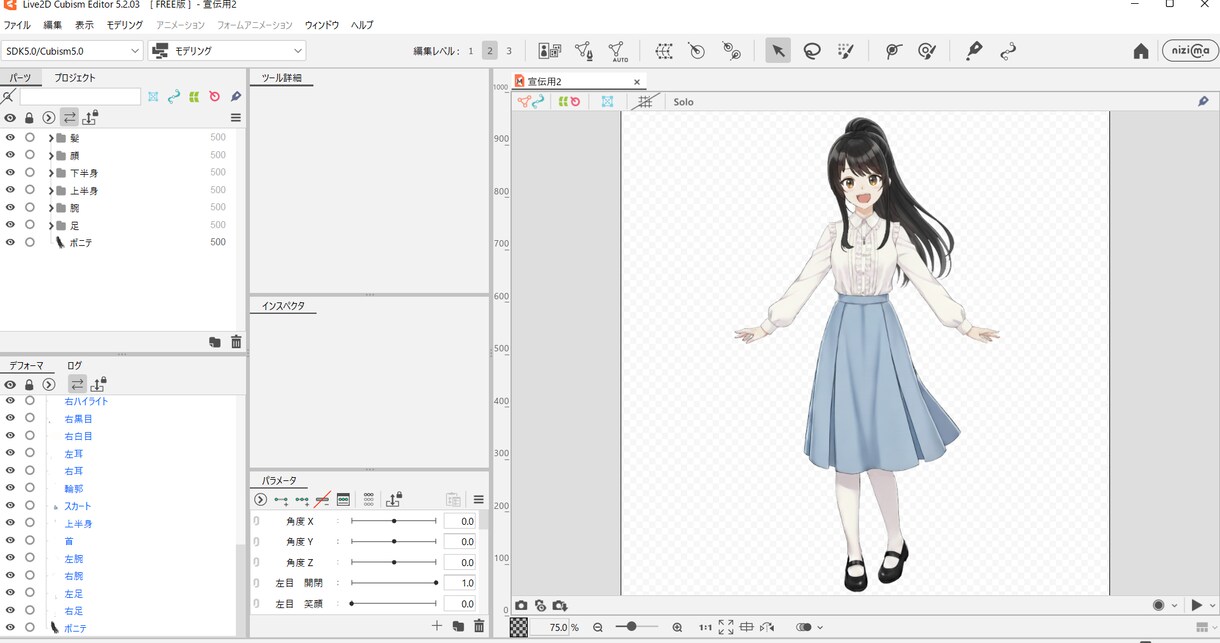The height and width of the screenshot is (643, 1220).
Task: Click the pen filter icon in Parts panel
Action: pyautogui.click(x=236, y=97)
